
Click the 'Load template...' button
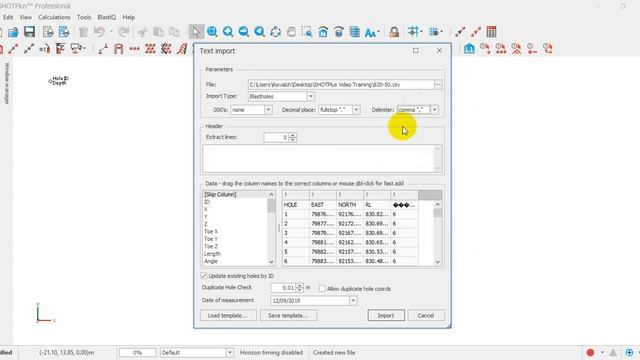click(228, 315)
